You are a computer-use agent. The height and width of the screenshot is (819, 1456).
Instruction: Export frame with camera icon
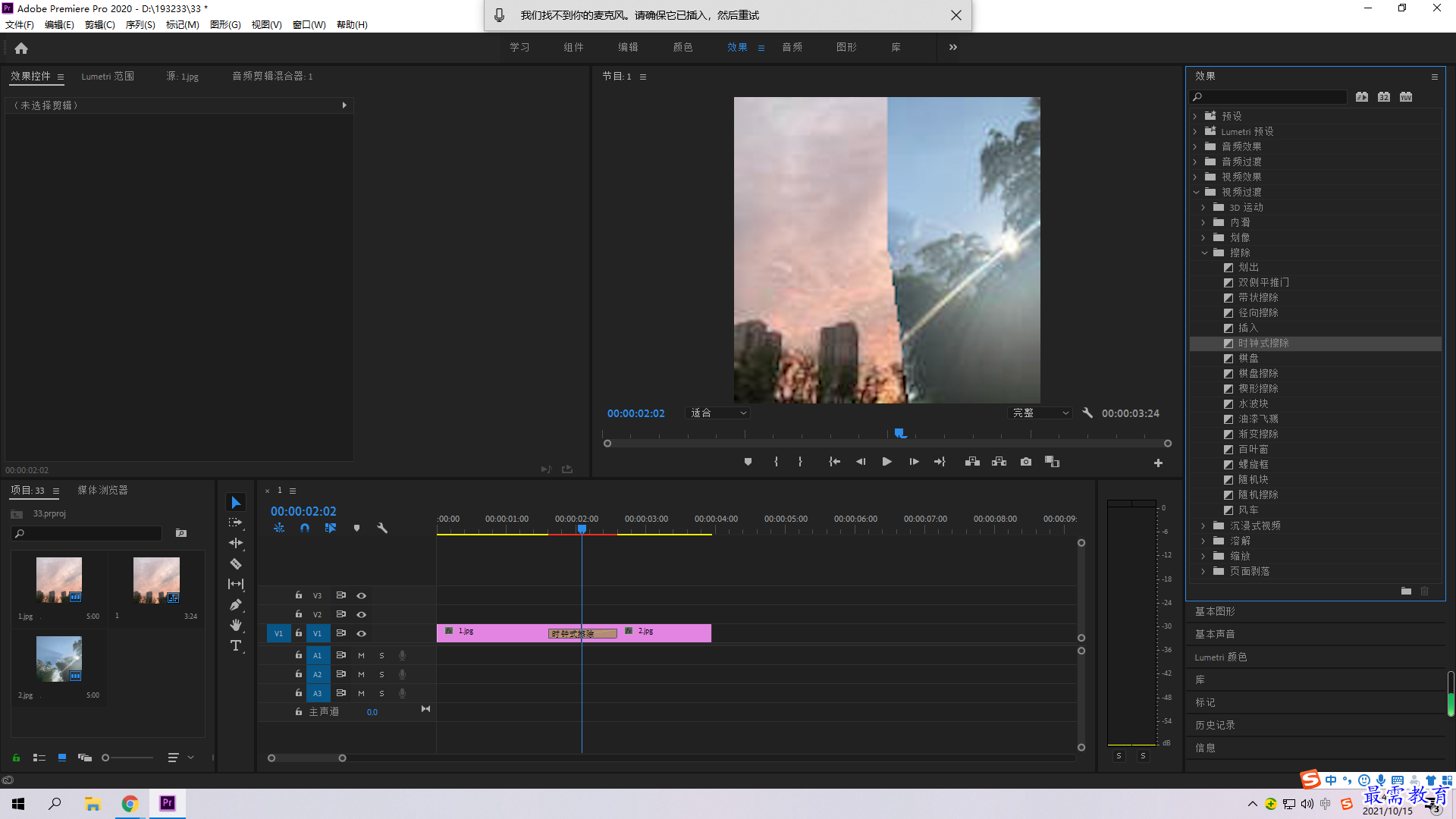click(x=1026, y=462)
